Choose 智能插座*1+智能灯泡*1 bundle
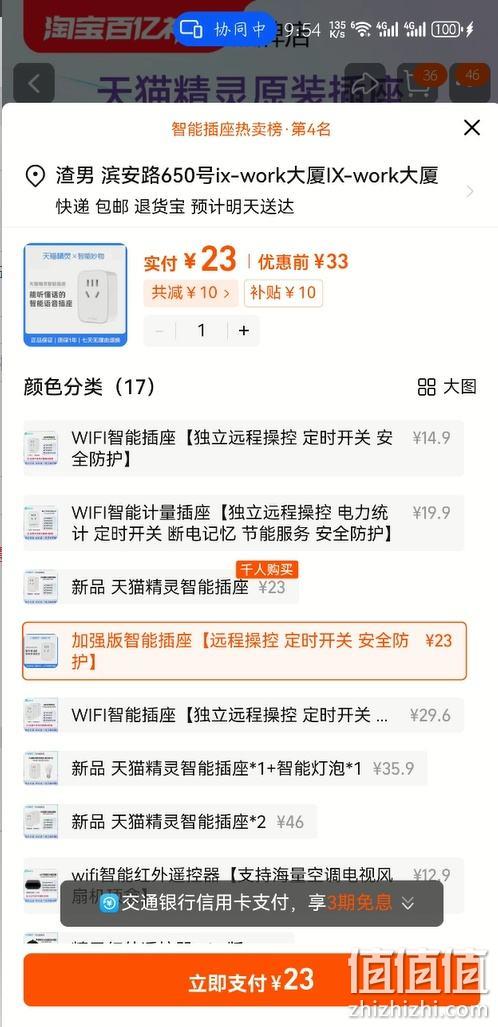This screenshot has height=1027, width=498. (x=225, y=768)
